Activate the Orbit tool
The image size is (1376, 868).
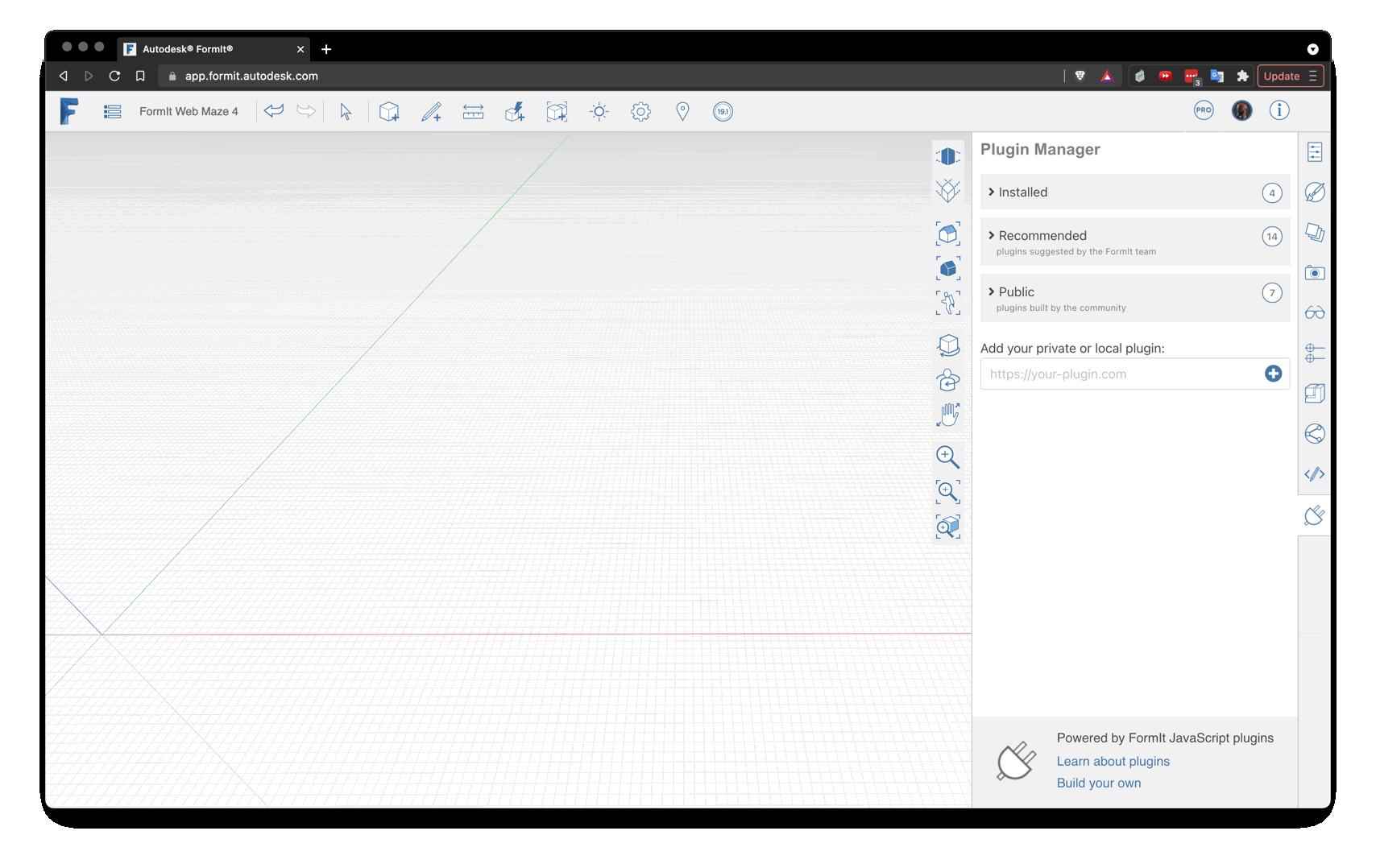[x=948, y=380]
